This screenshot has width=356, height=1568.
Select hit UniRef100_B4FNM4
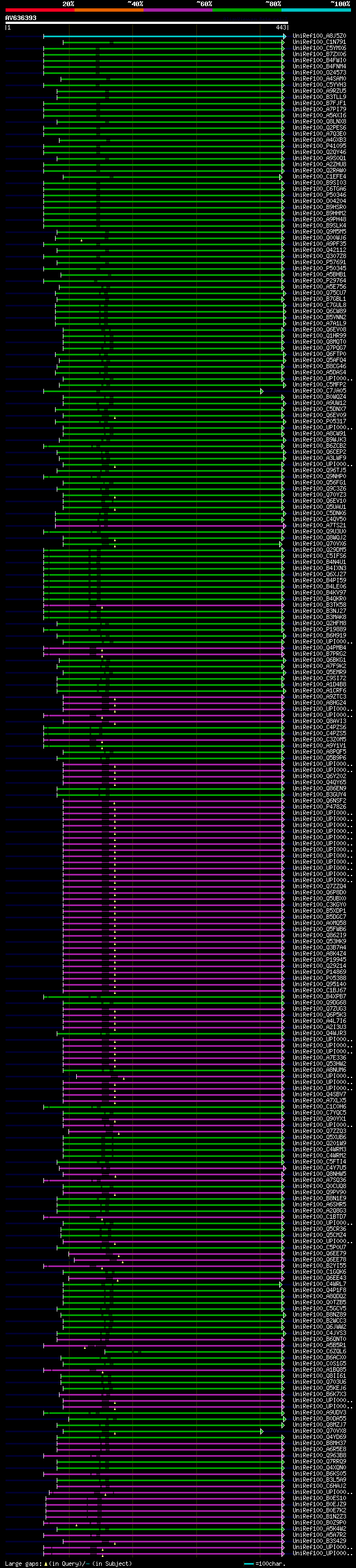point(319,66)
